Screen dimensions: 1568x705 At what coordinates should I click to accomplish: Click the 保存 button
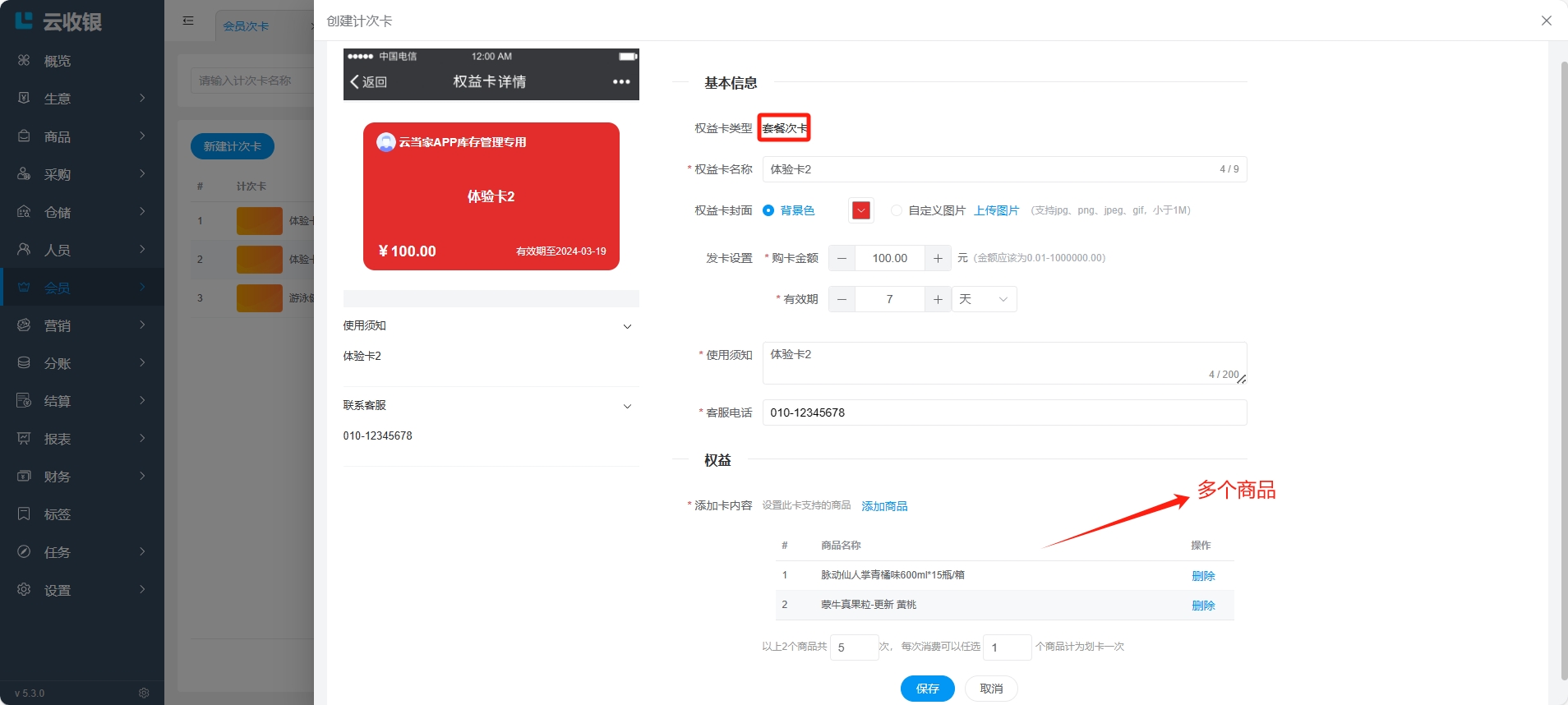click(x=927, y=689)
